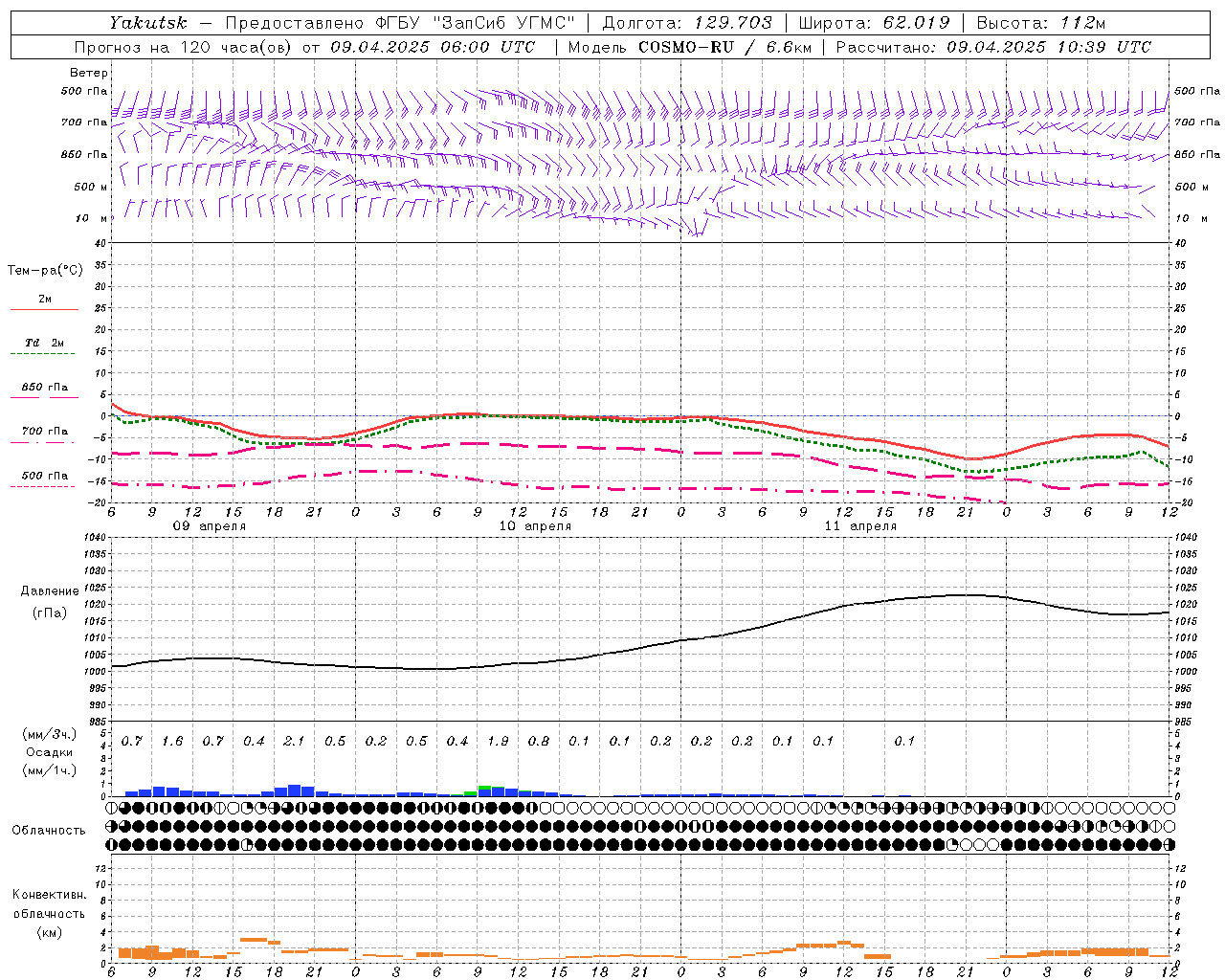Click "Прогноз на 120 часа(ов)" forecast text
Screen dimensions: 1225x980
pyautogui.click(x=184, y=47)
